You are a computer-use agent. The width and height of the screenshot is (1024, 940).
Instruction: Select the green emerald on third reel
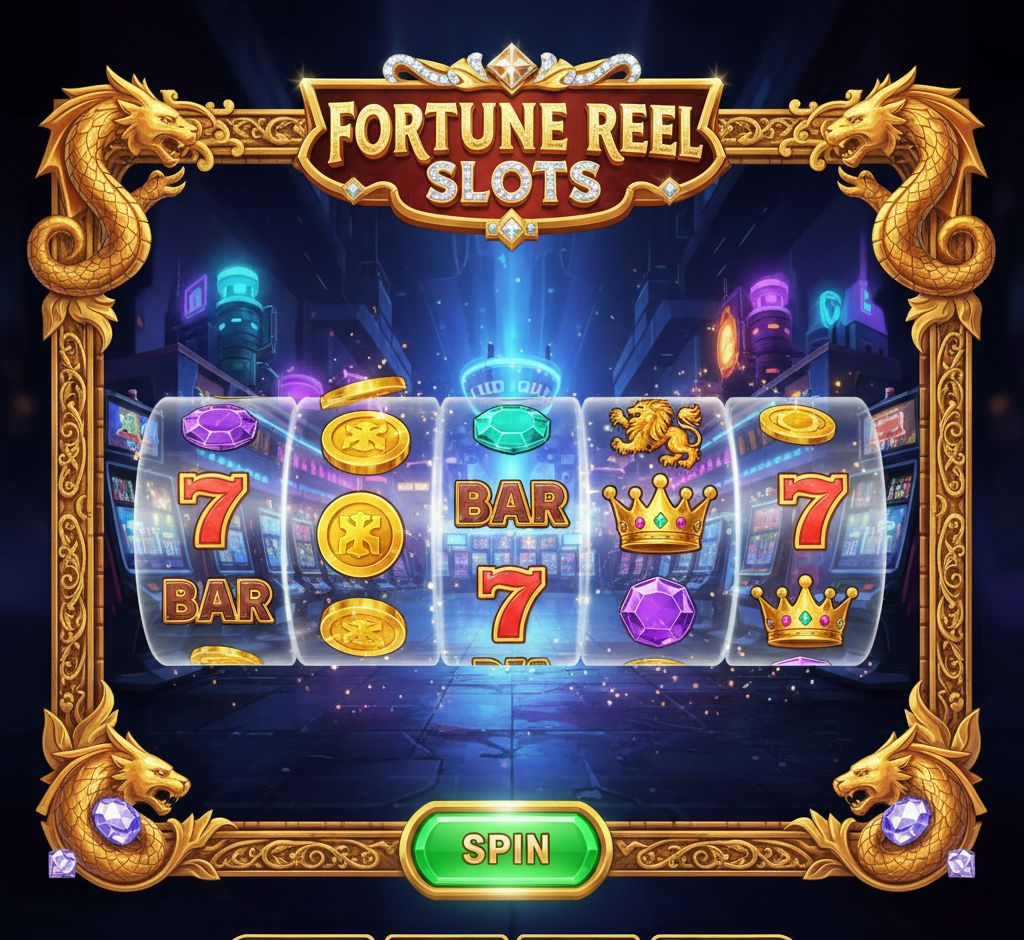511,430
